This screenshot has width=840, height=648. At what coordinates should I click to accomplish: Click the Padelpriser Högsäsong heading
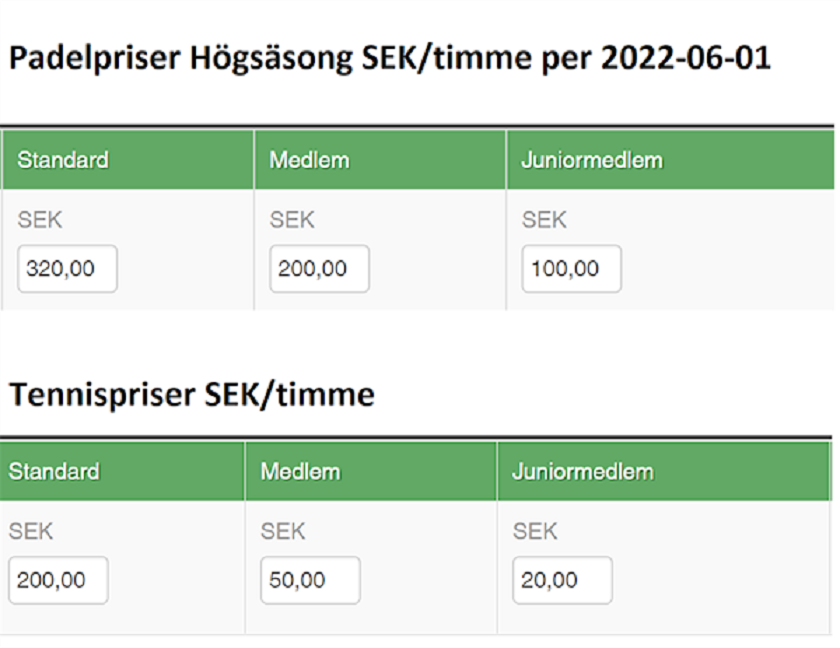(x=390, y=58)
